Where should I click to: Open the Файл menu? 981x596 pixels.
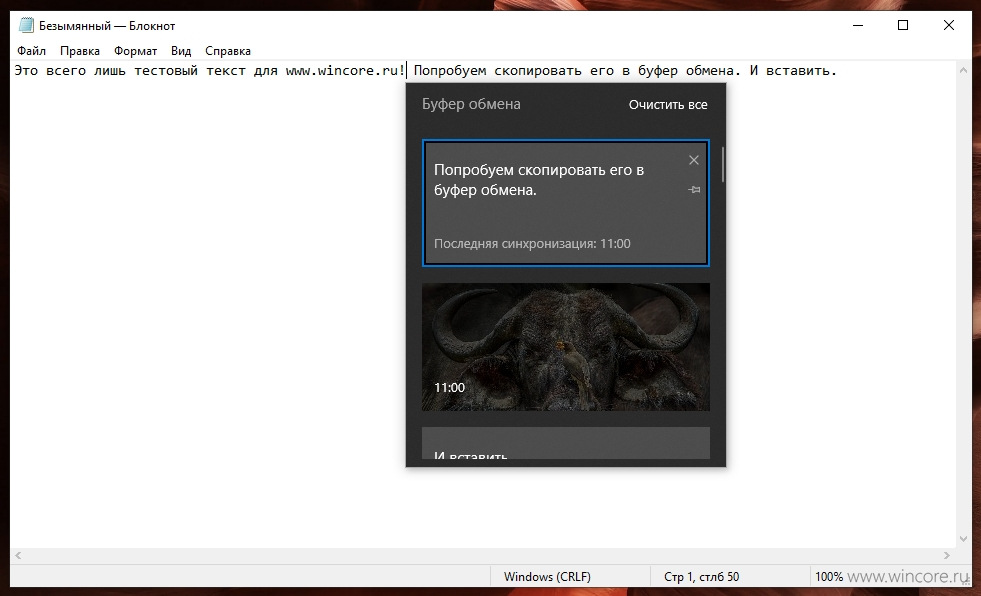point(31,51)
